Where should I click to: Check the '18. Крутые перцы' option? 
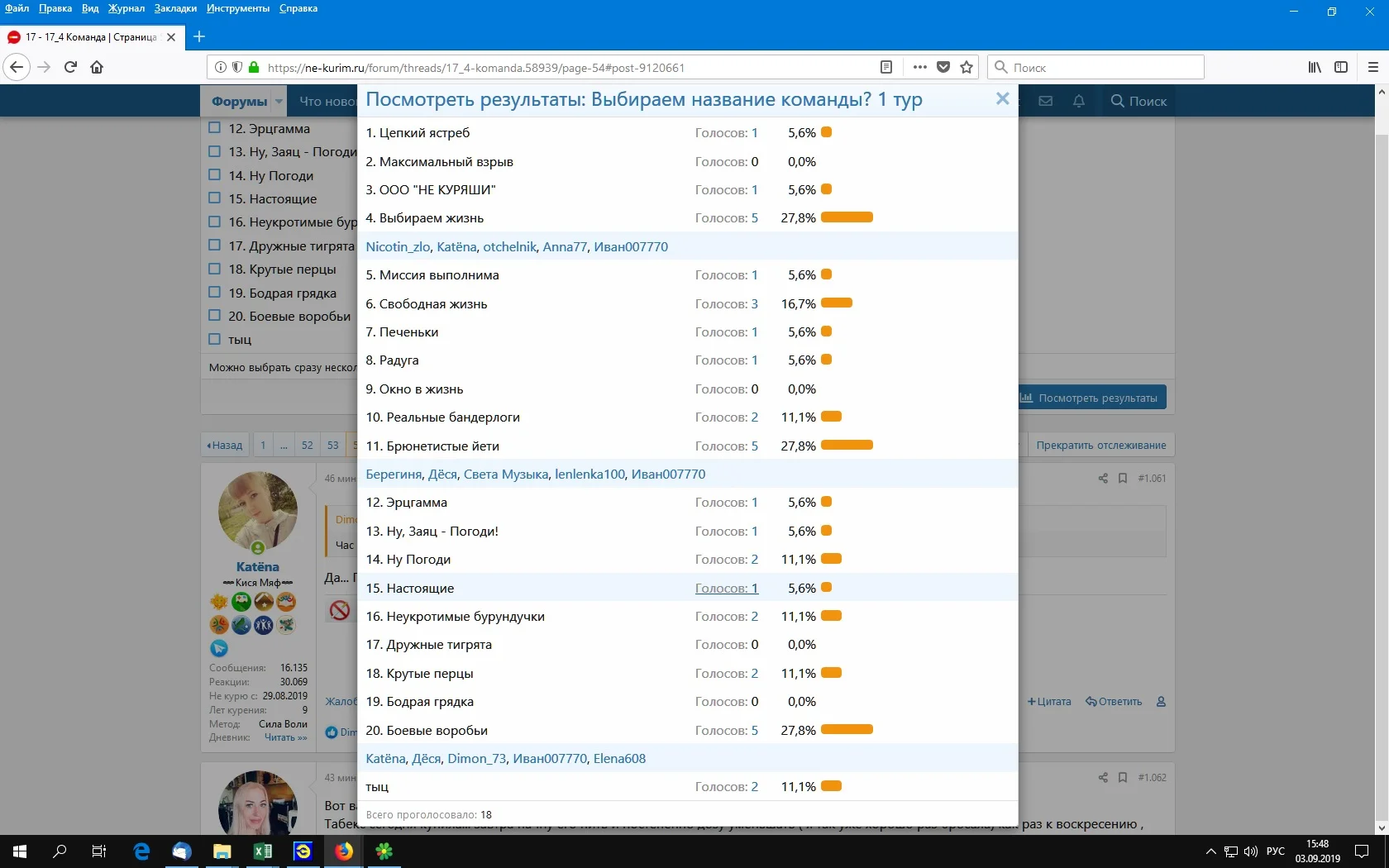(215, 269)
